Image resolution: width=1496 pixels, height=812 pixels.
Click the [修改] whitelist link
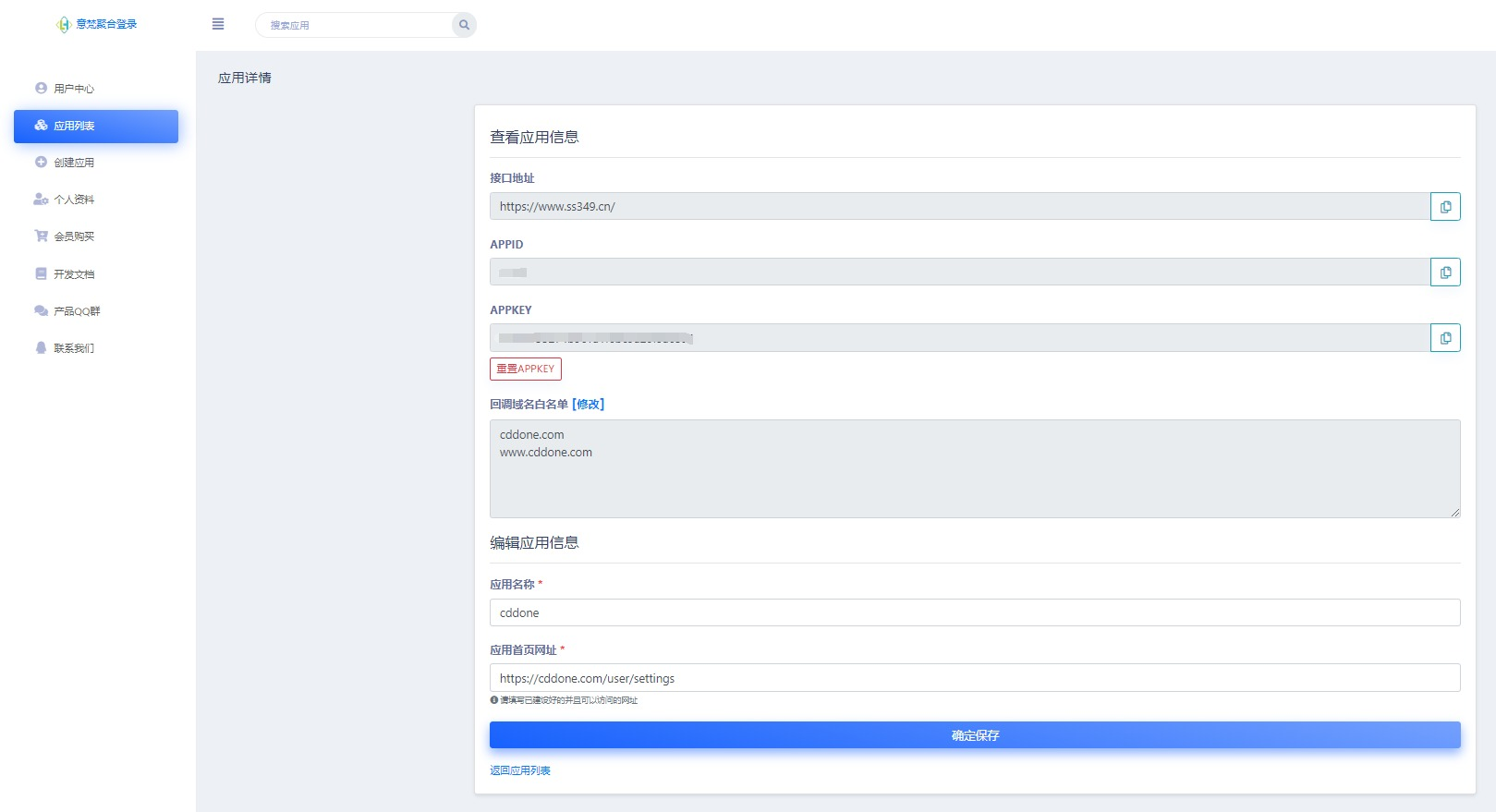tap(588, 405)
